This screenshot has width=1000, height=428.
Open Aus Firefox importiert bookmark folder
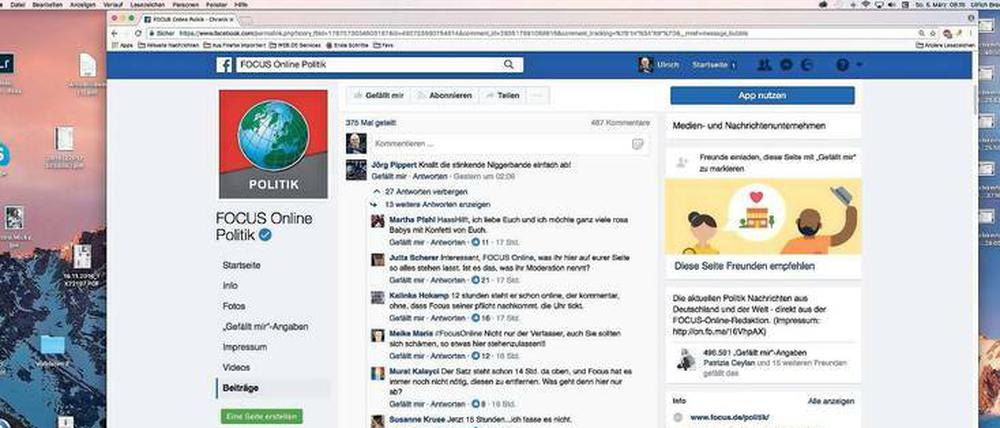234,45
